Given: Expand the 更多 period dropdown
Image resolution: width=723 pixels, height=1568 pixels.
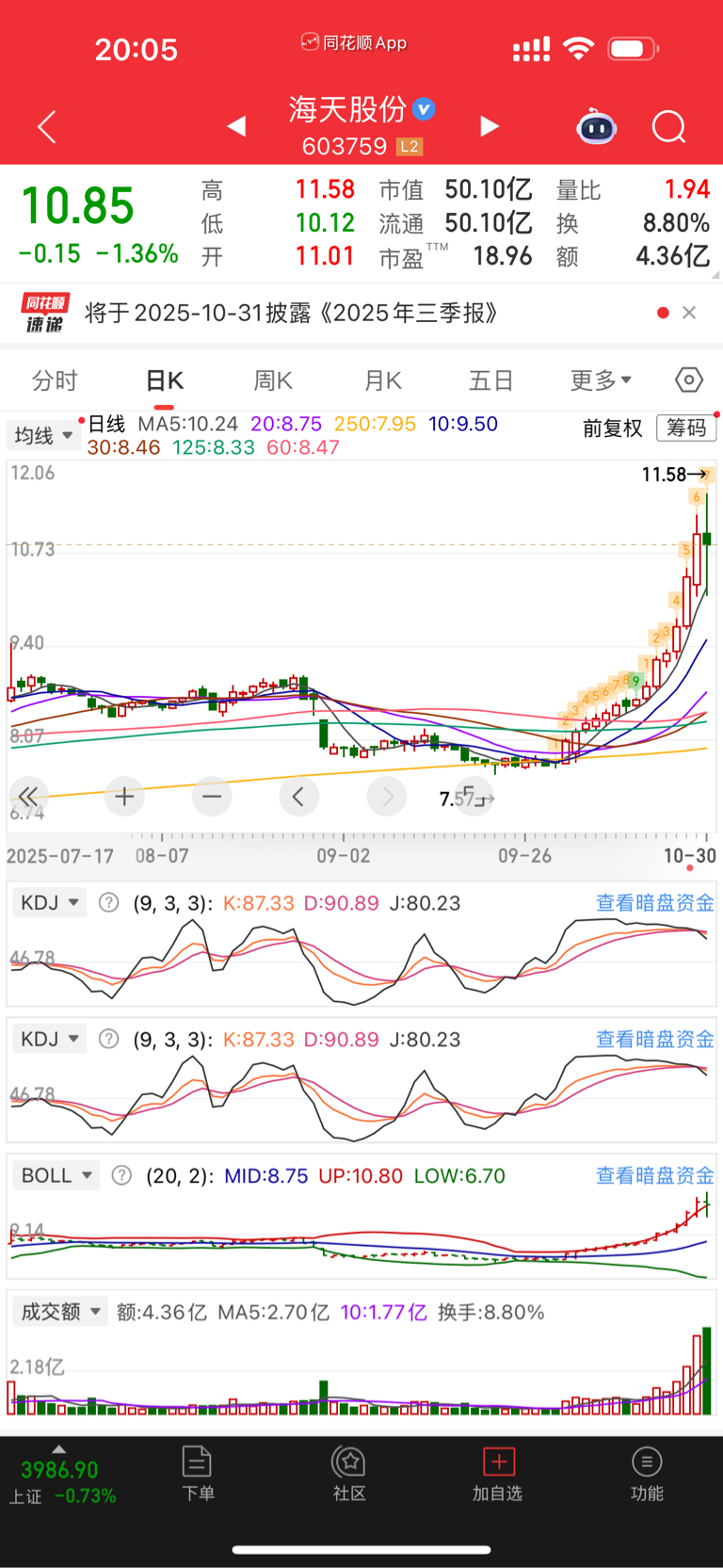Looking at the screenshot, I should tap(601, 380).
